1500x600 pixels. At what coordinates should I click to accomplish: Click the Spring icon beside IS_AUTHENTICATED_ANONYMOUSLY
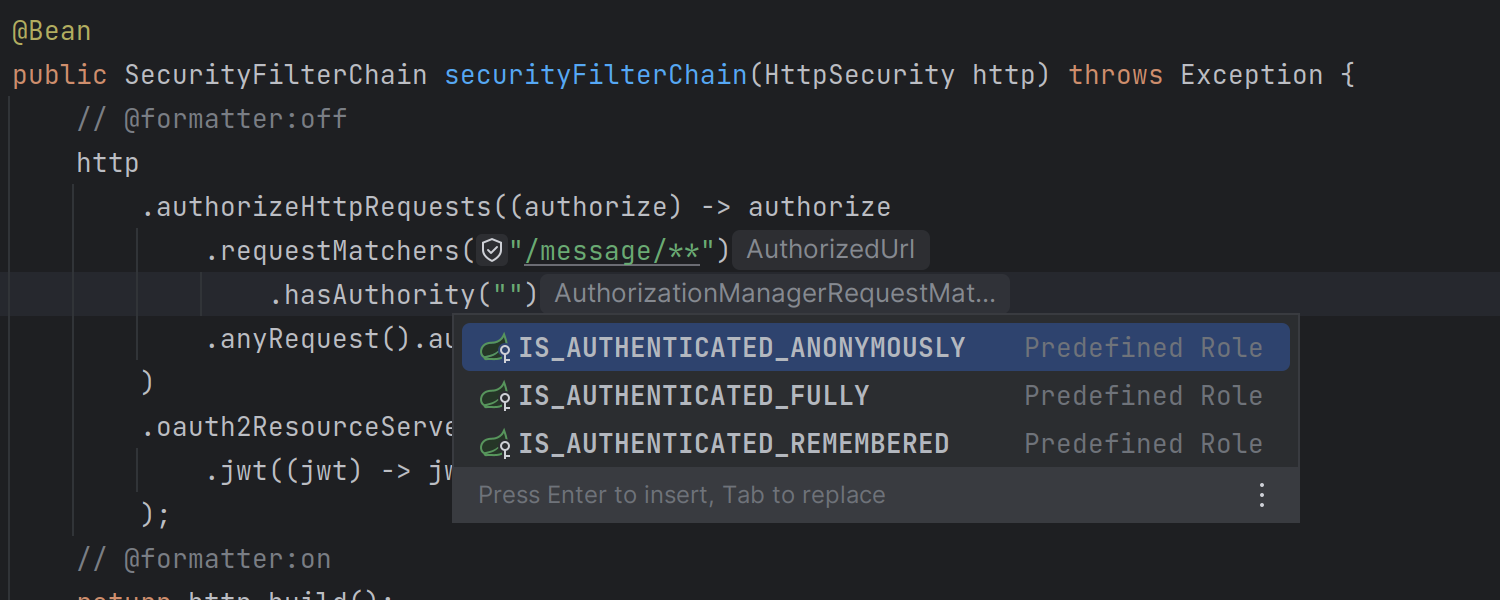point(496,348)
